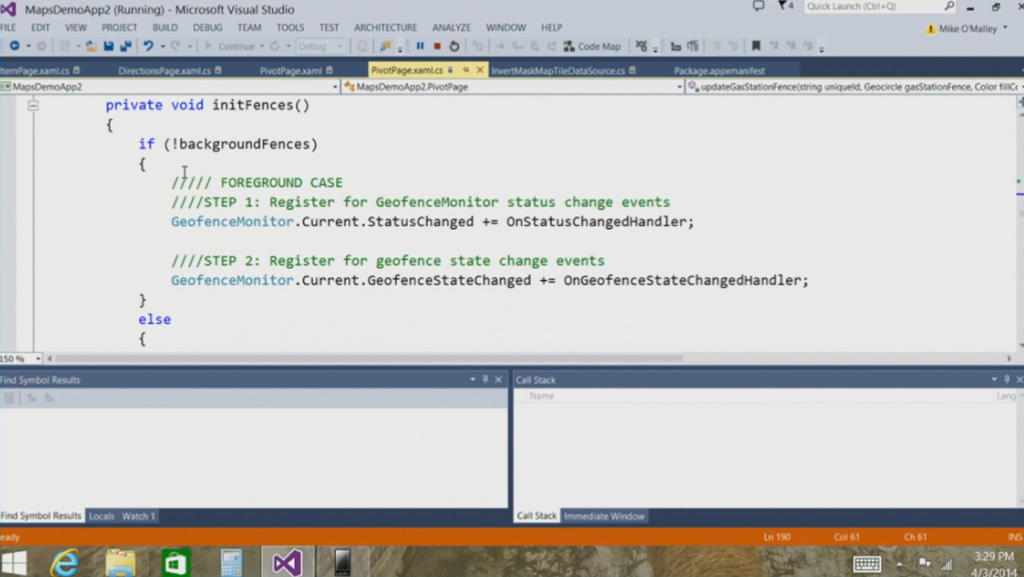
Task: Toggle the pin on PivotPage.xaml.cs tab
Action: point(466,70)
